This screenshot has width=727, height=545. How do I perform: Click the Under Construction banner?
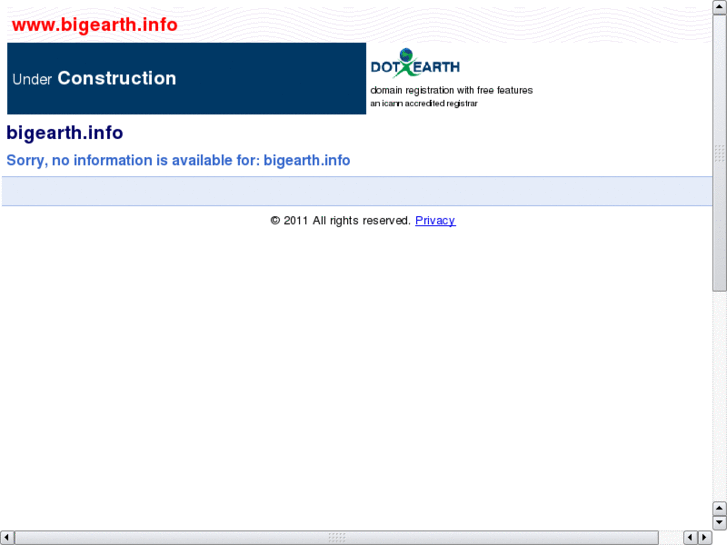point(186,78)
